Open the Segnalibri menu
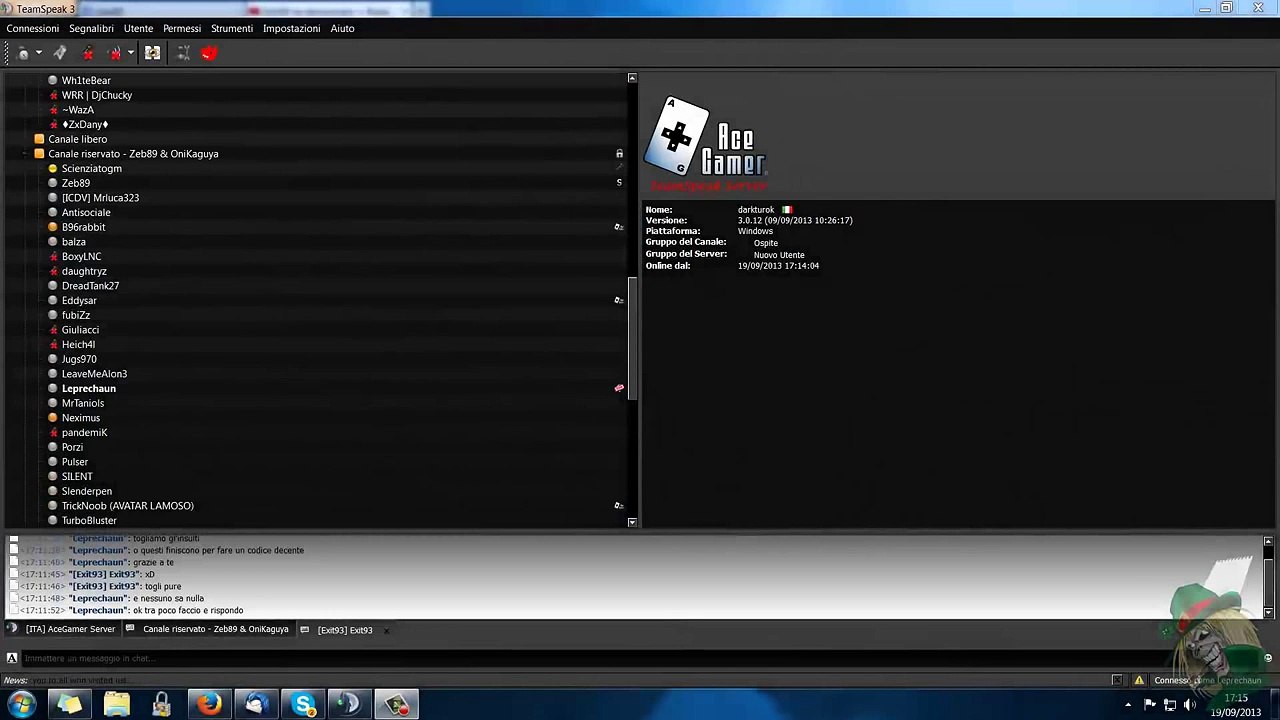Screen dimensions: 1280x720 coord(91,28)
